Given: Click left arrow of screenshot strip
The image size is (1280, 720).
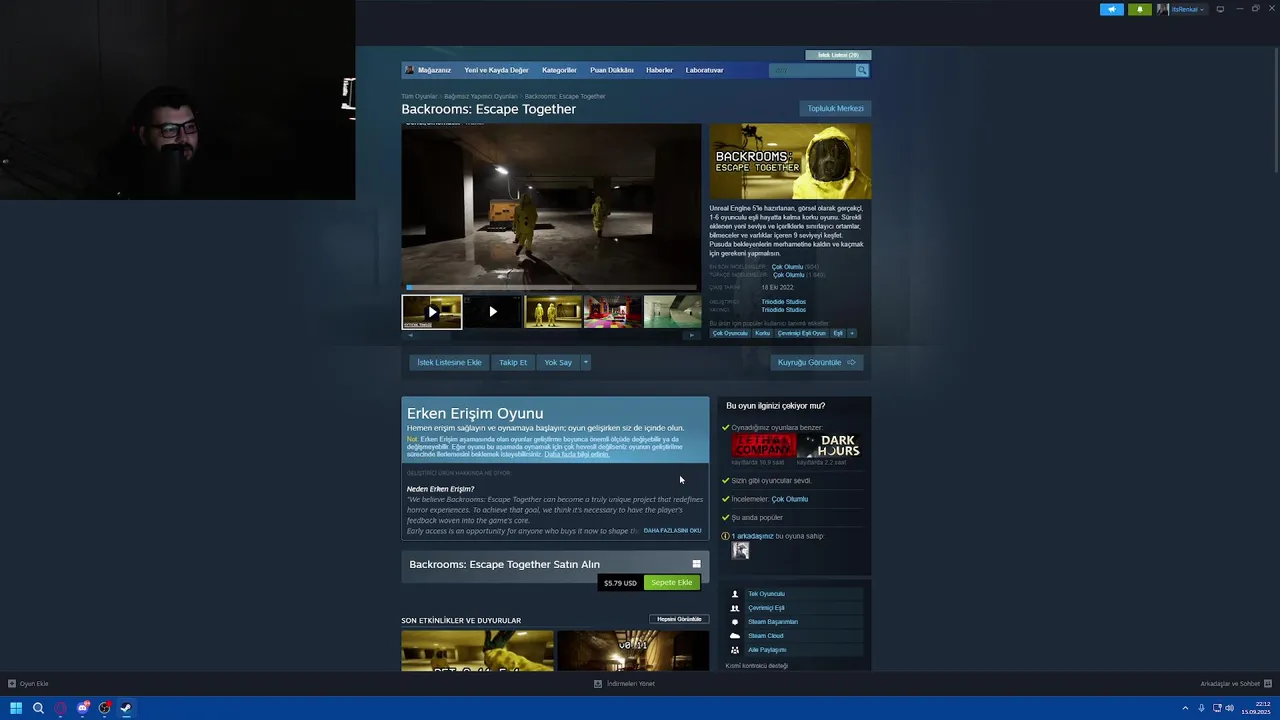Looking at the screenshot, I should point(410,335).
